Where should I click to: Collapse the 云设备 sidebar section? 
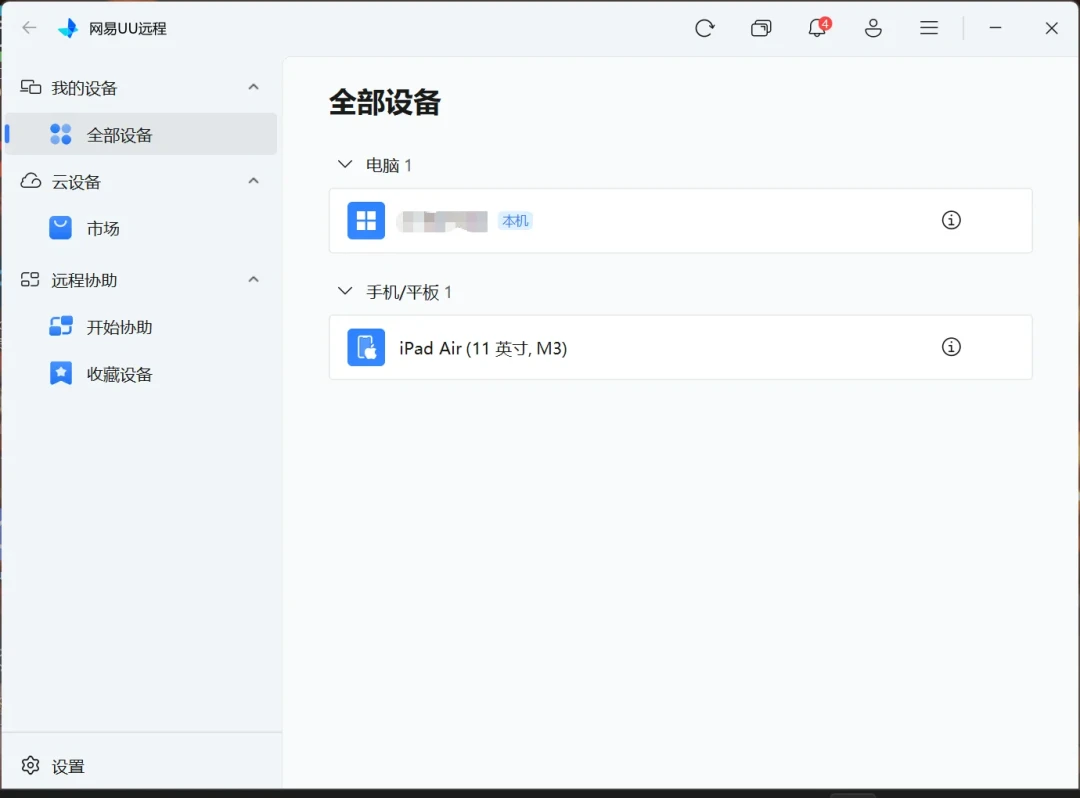pyautogui.click(x=253, y=181)
